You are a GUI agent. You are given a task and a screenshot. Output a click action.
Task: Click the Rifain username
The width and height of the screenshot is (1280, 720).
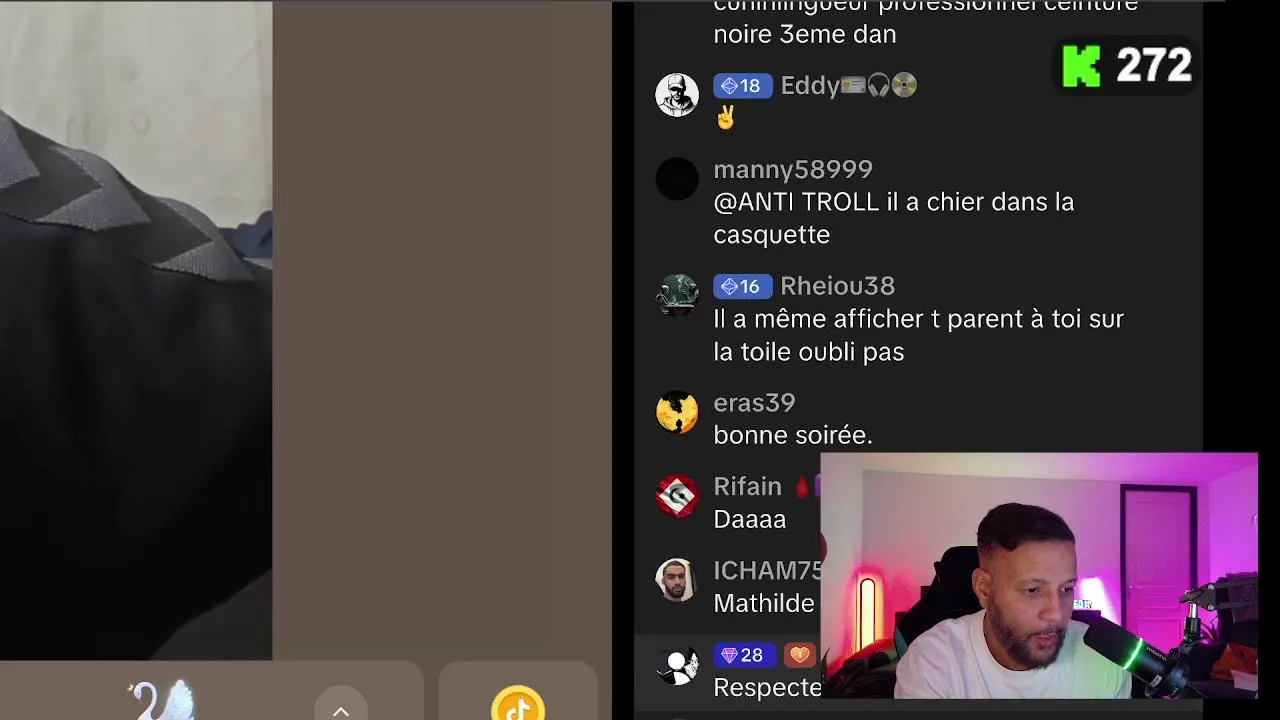tap(747, 486)
